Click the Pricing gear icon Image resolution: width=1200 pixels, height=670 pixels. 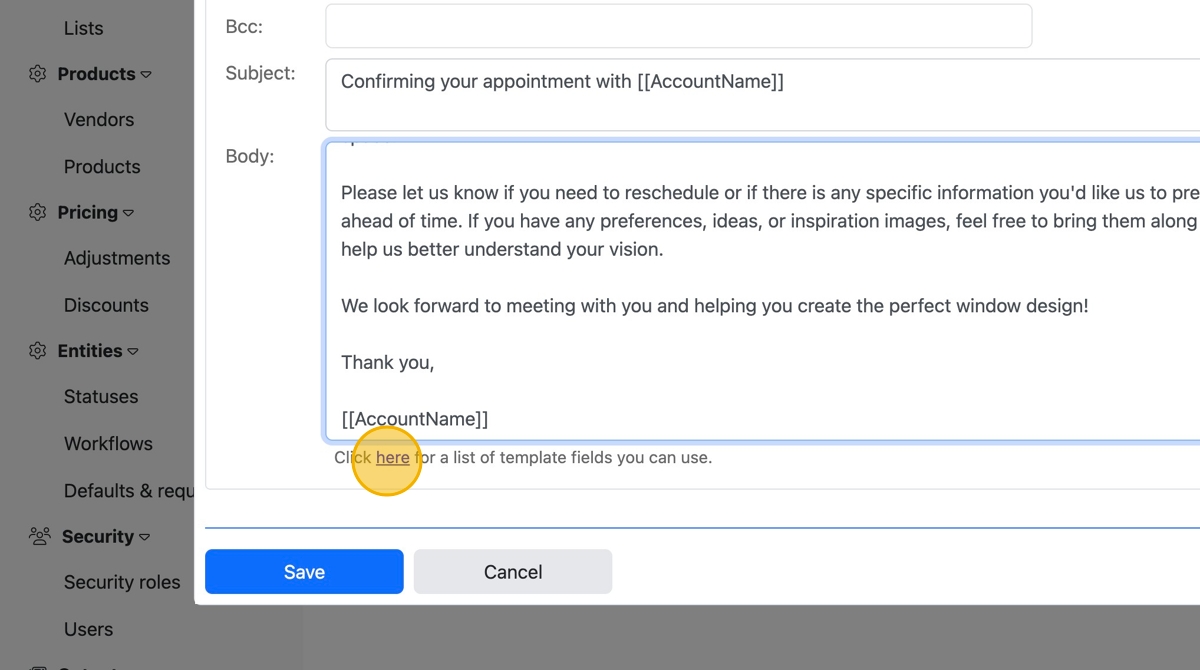tap(38, 212)
